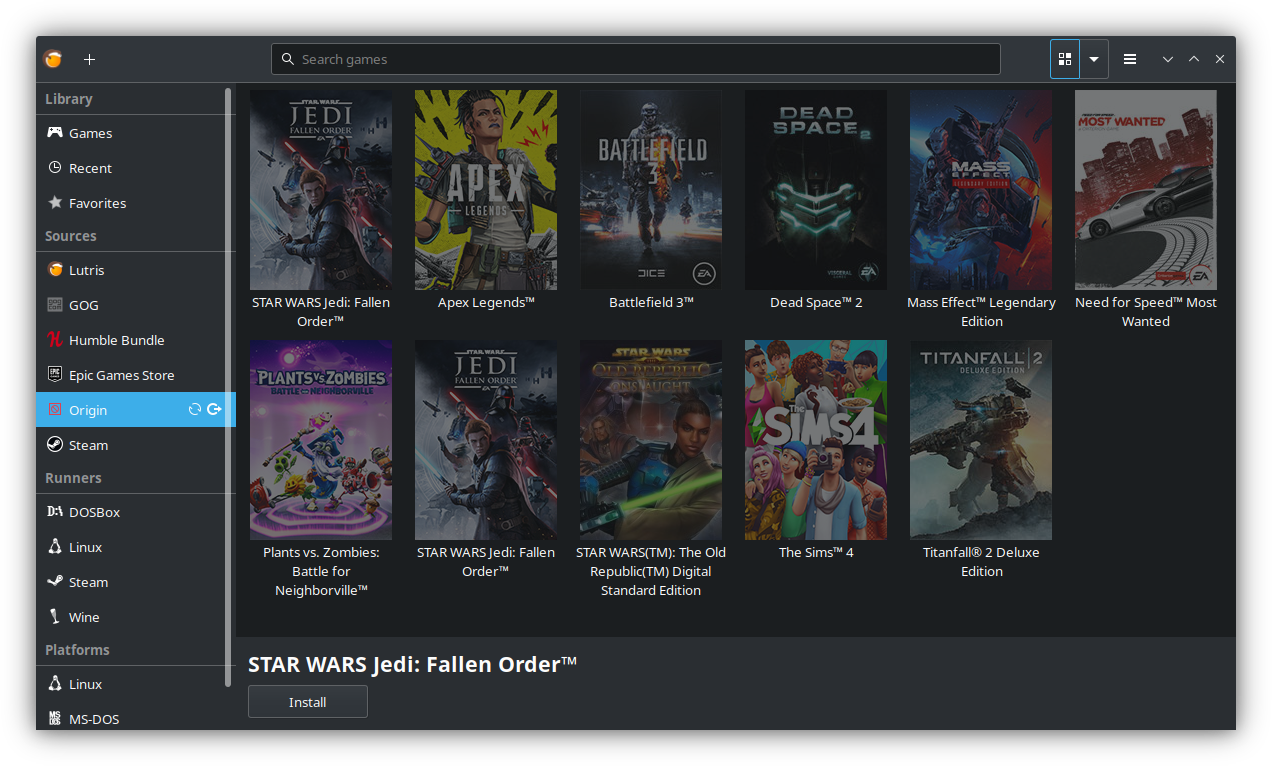
Task: Select second-row STAR WARS Jedi cover art
Action: (486, 440)
